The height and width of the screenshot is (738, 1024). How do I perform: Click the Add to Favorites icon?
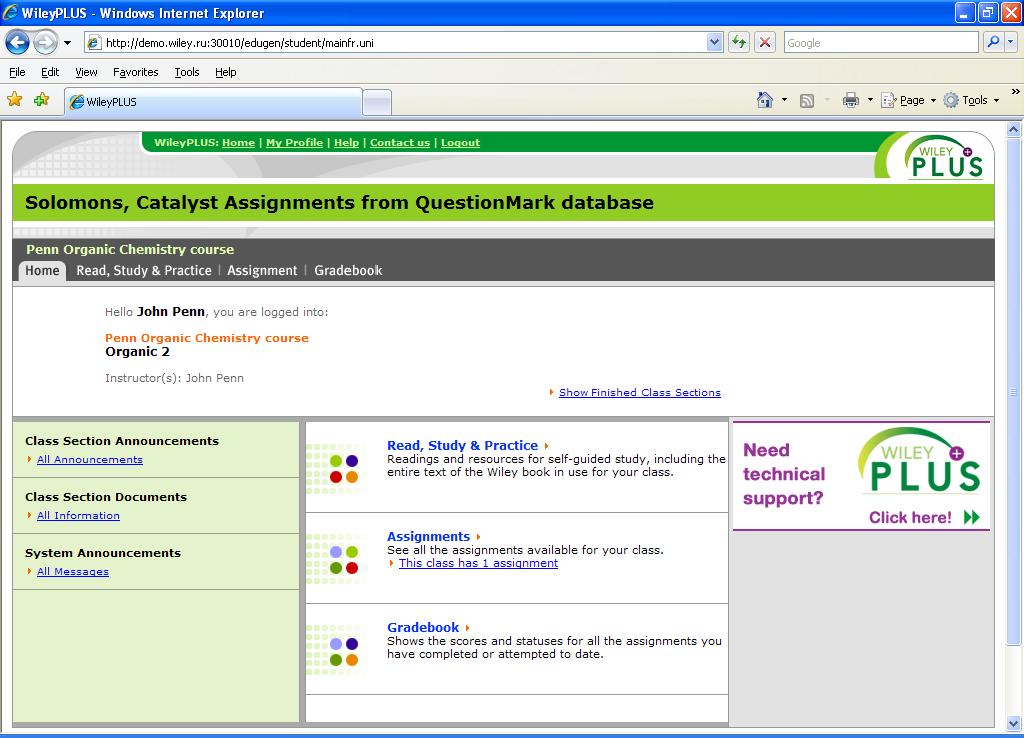[x=42, y=99]
